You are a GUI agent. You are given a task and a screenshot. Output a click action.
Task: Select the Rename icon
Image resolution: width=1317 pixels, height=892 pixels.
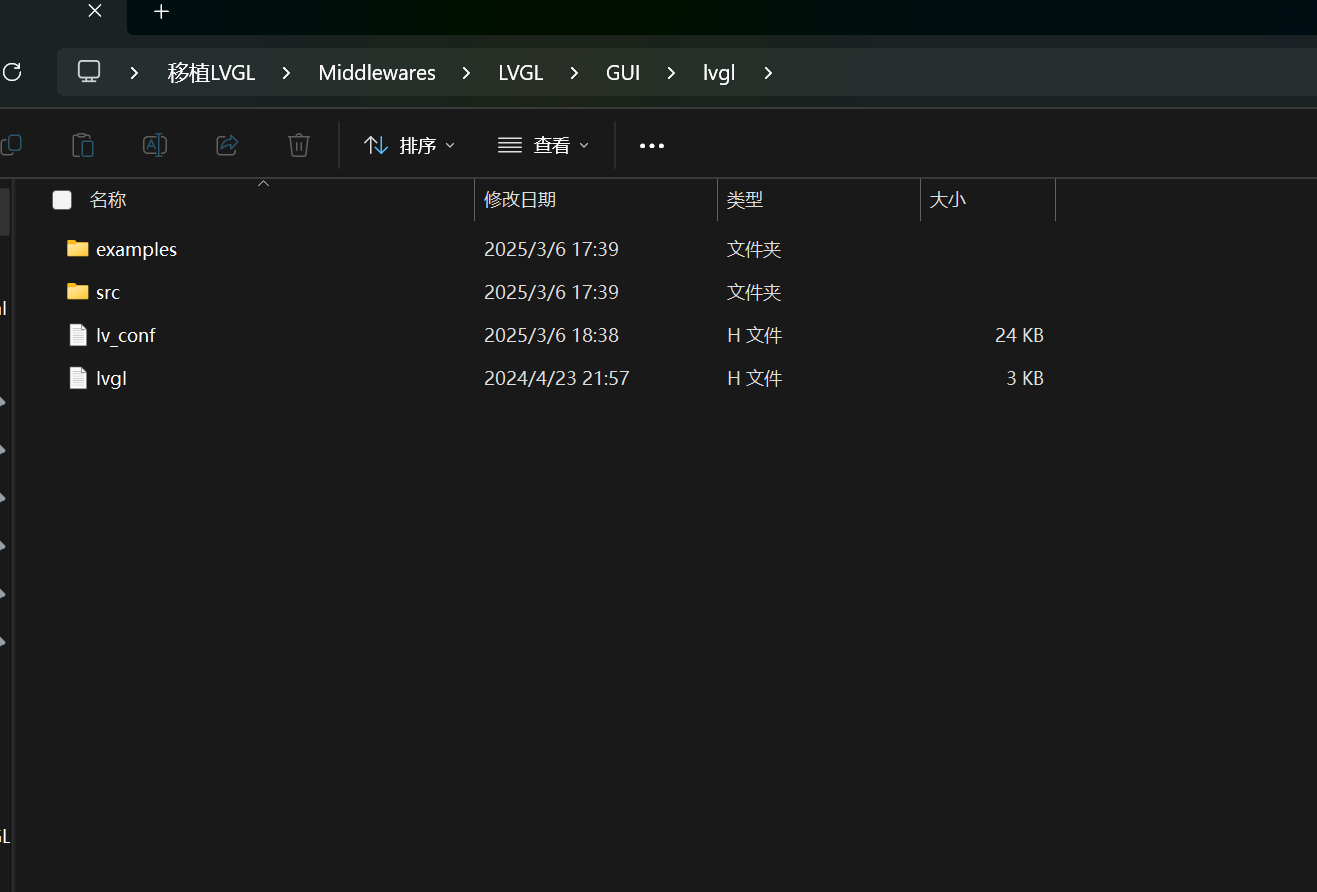click(x=155, y=145)
